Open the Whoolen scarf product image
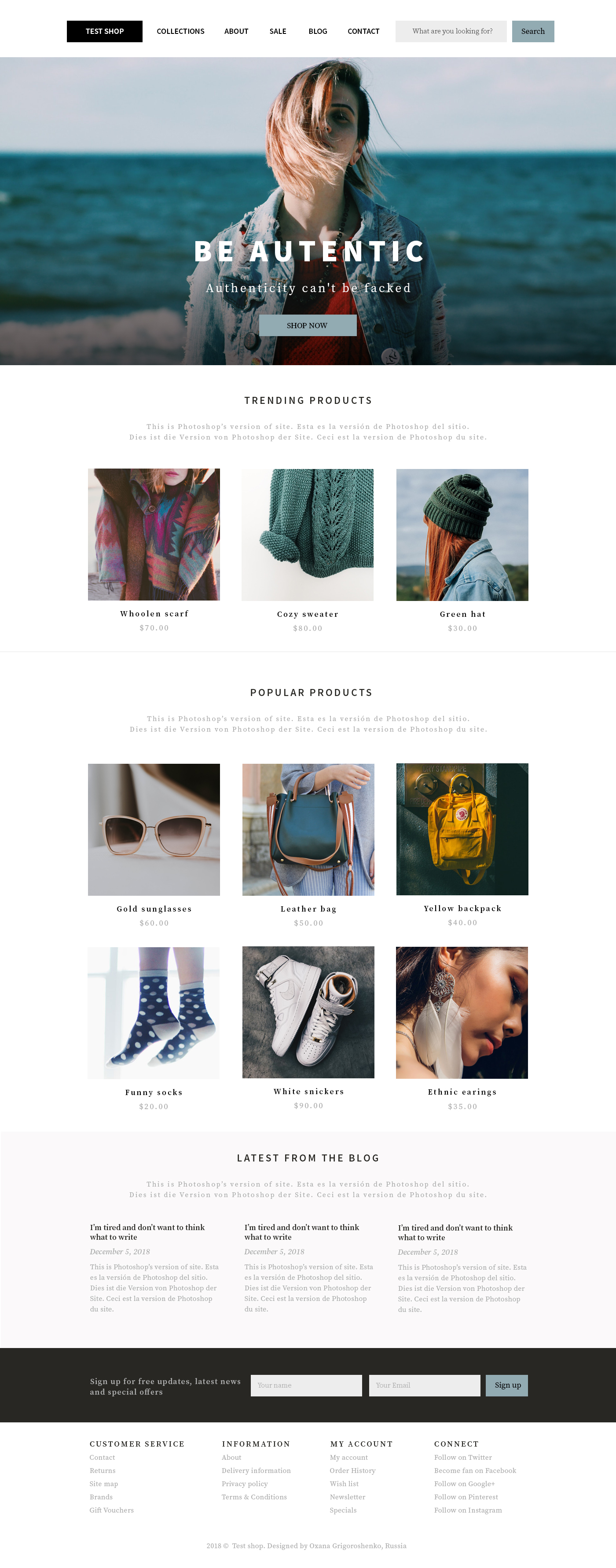 click(x=154, y=535)
